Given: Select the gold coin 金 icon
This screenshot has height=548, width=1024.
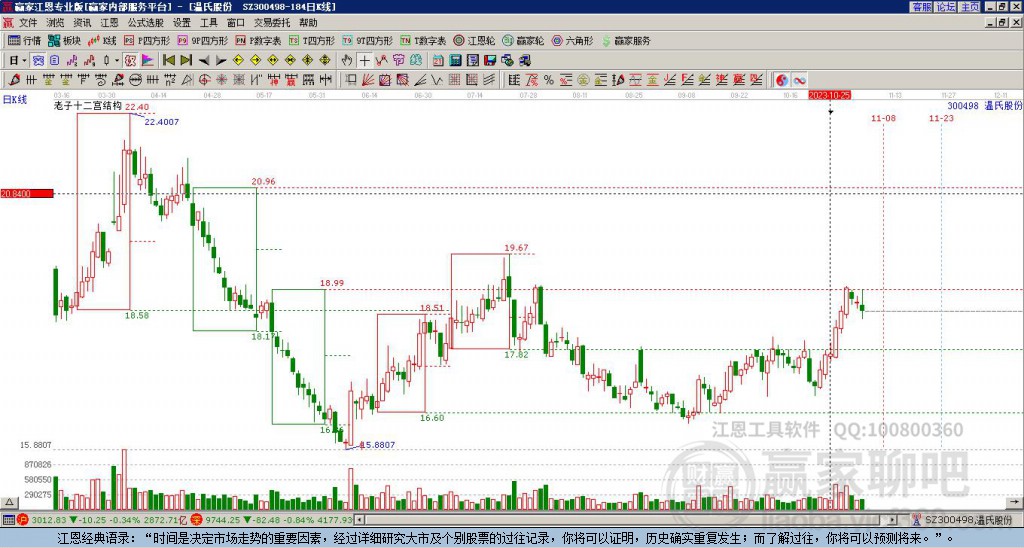Looking at the screenshot, I should 583,80.
